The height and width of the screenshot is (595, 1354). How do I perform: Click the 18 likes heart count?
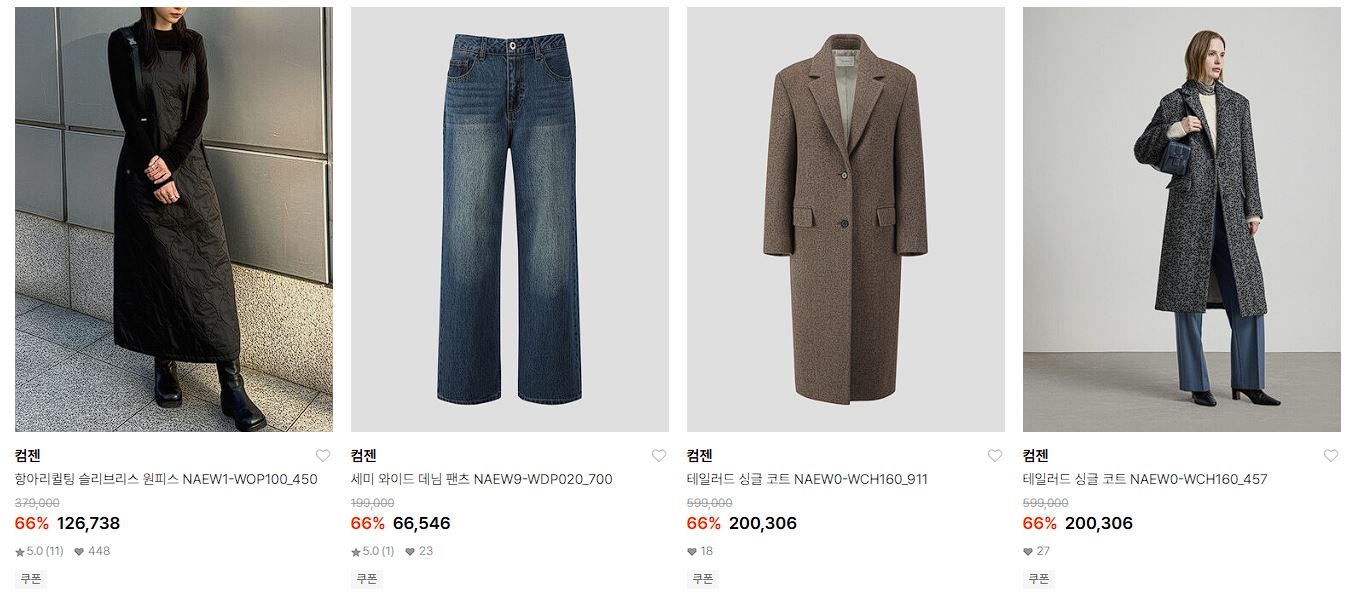(700, 551)
